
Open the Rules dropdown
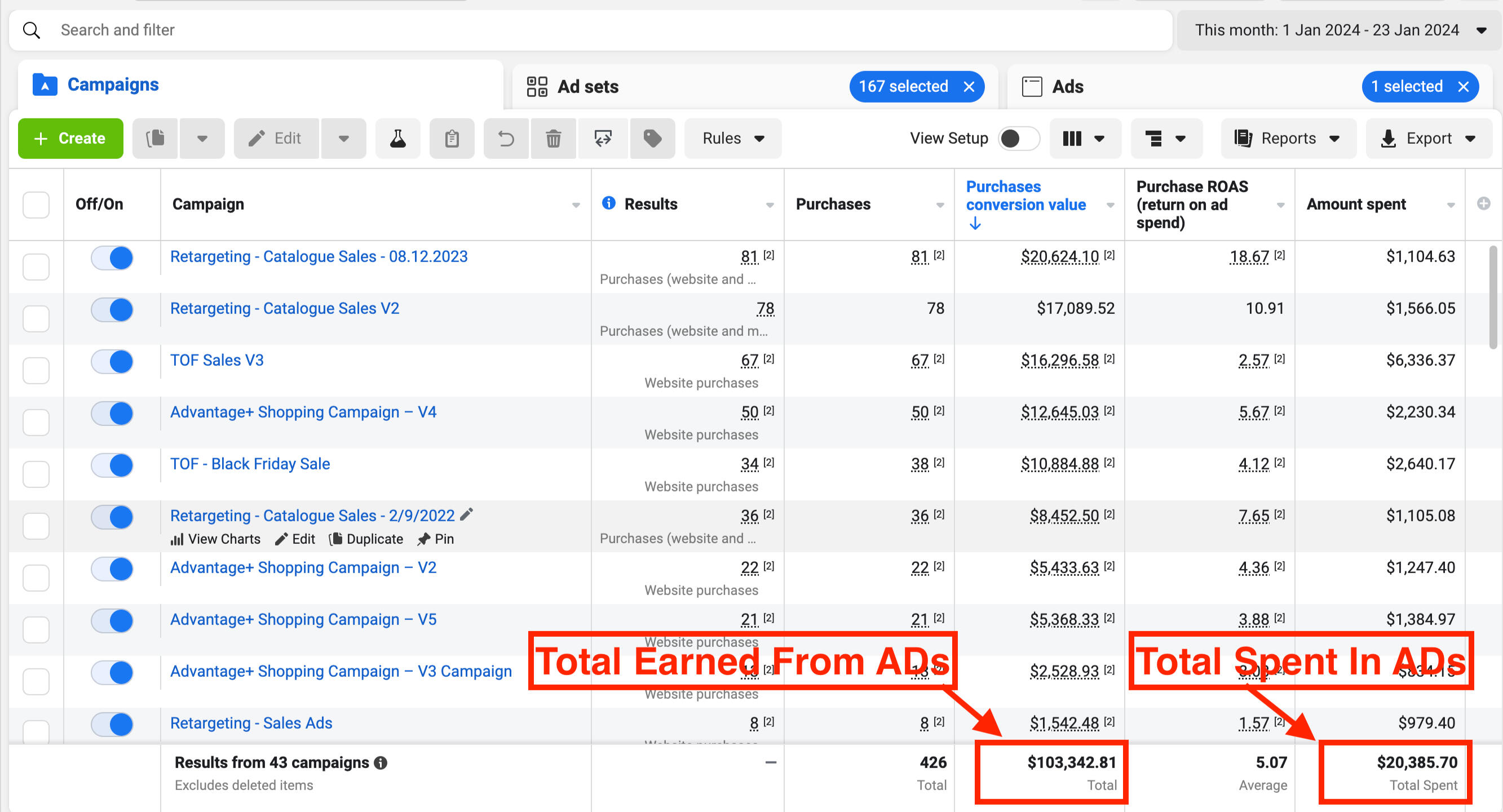click(733, 138)
